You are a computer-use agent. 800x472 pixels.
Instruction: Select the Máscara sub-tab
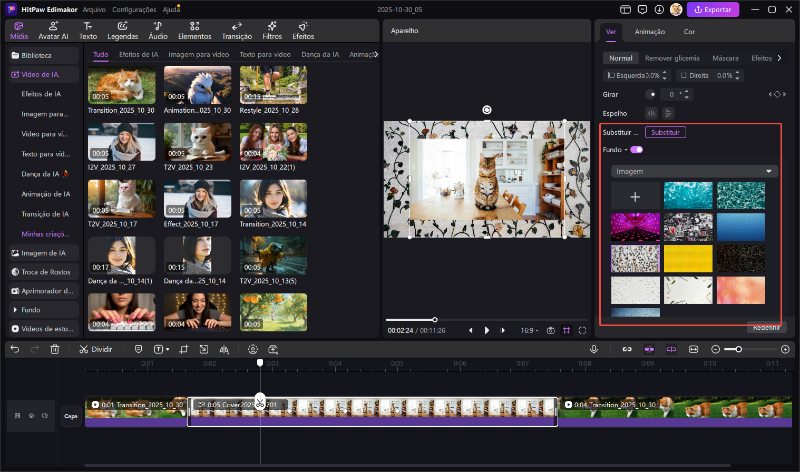pos(725,58)
